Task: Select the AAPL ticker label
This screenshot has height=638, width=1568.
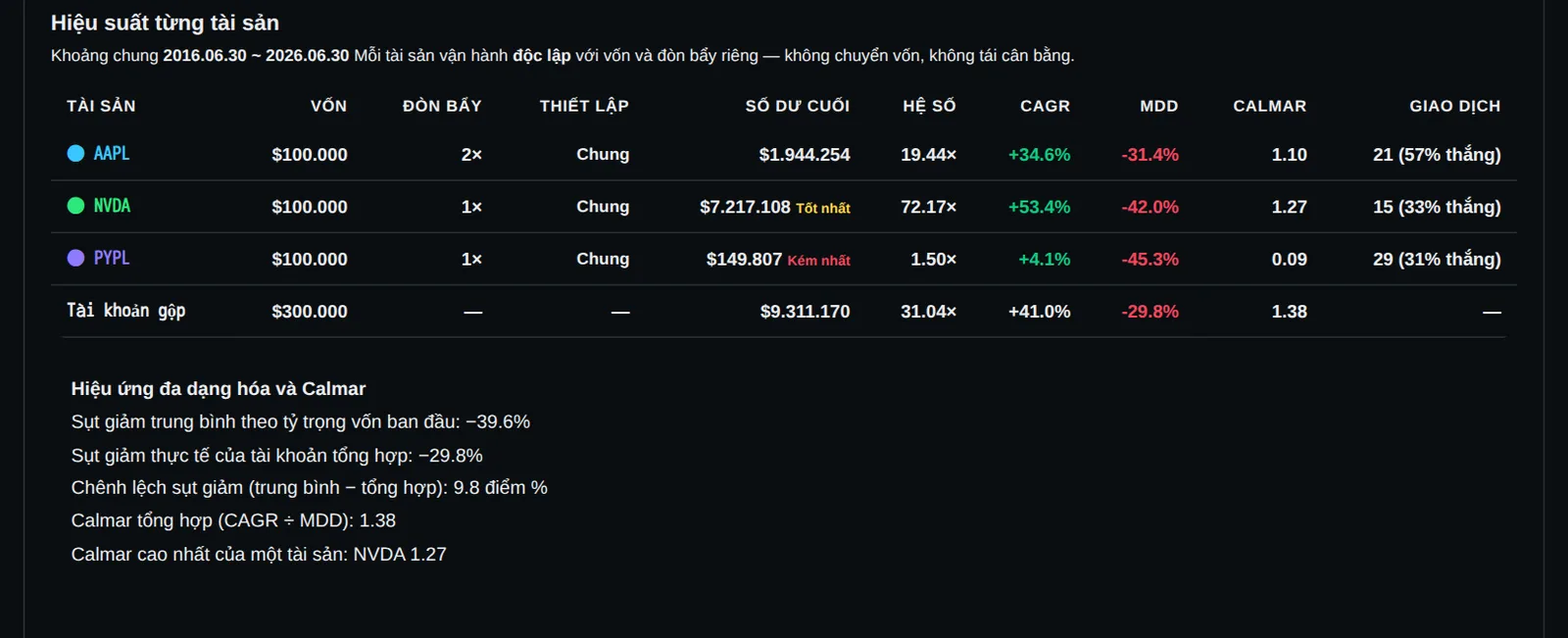Action: point(112,153)
